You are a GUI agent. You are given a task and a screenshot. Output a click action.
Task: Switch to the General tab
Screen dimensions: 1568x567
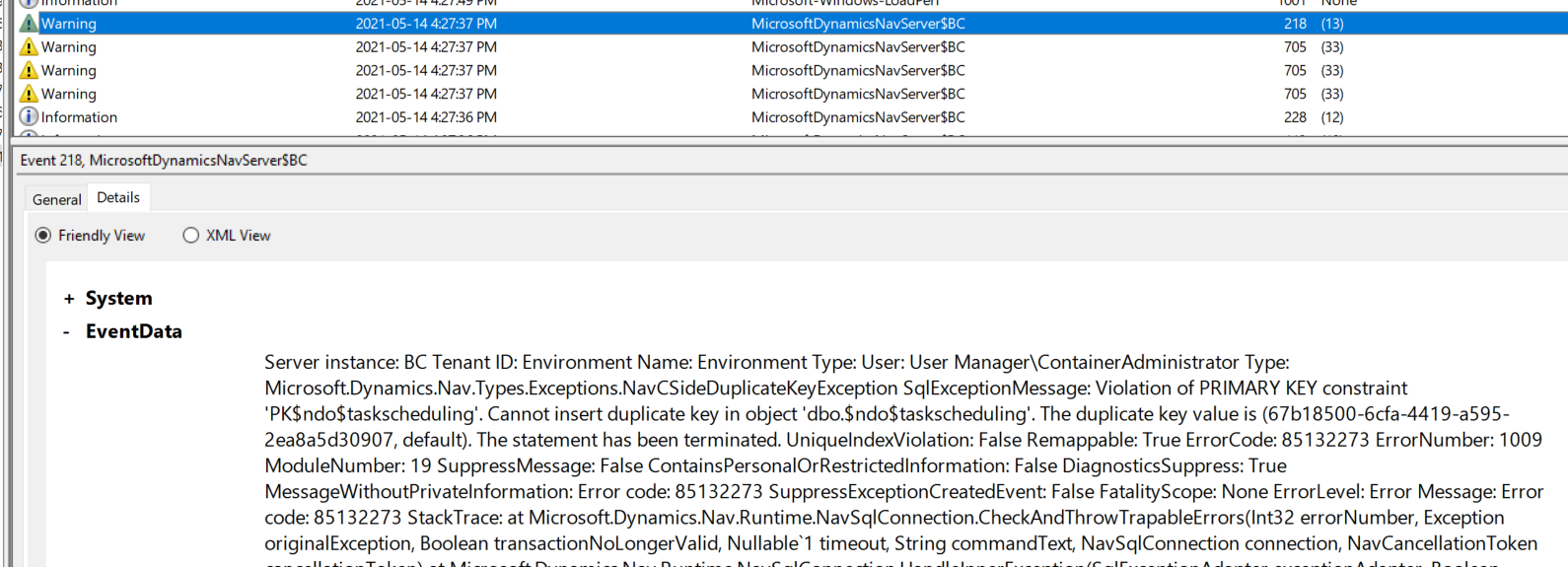coord(57,199)
